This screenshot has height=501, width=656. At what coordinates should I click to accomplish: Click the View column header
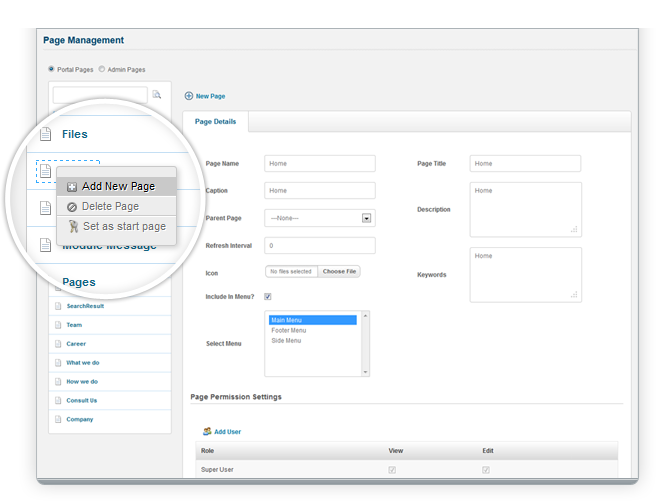click(x=395, y=450)
